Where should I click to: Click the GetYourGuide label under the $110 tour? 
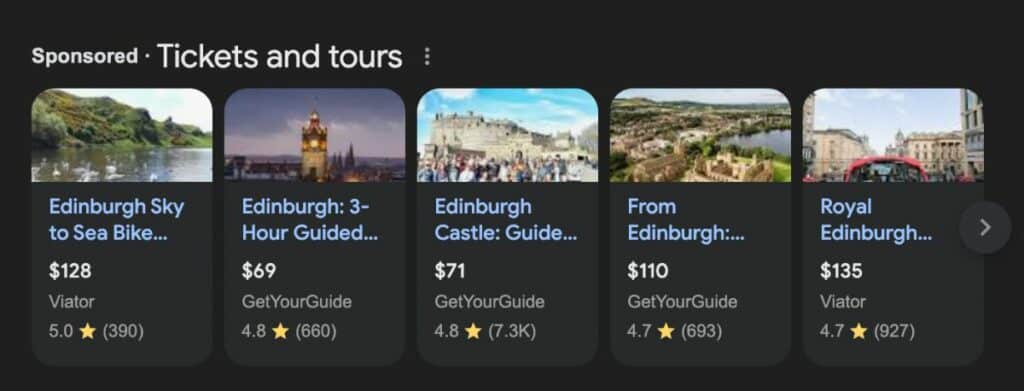click(682, 302)
